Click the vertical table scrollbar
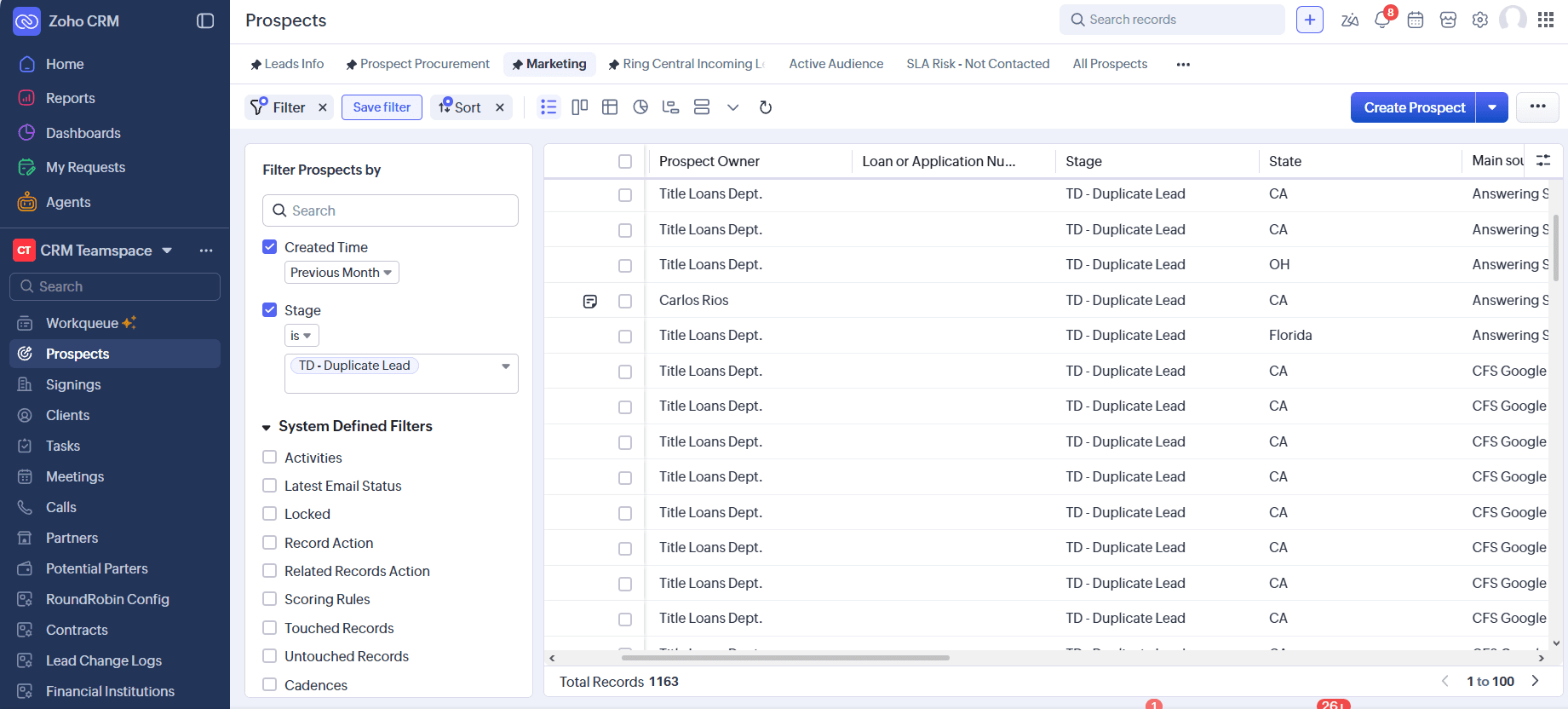The height and width of the screenshot is (709, 1568). (1556, 247)
